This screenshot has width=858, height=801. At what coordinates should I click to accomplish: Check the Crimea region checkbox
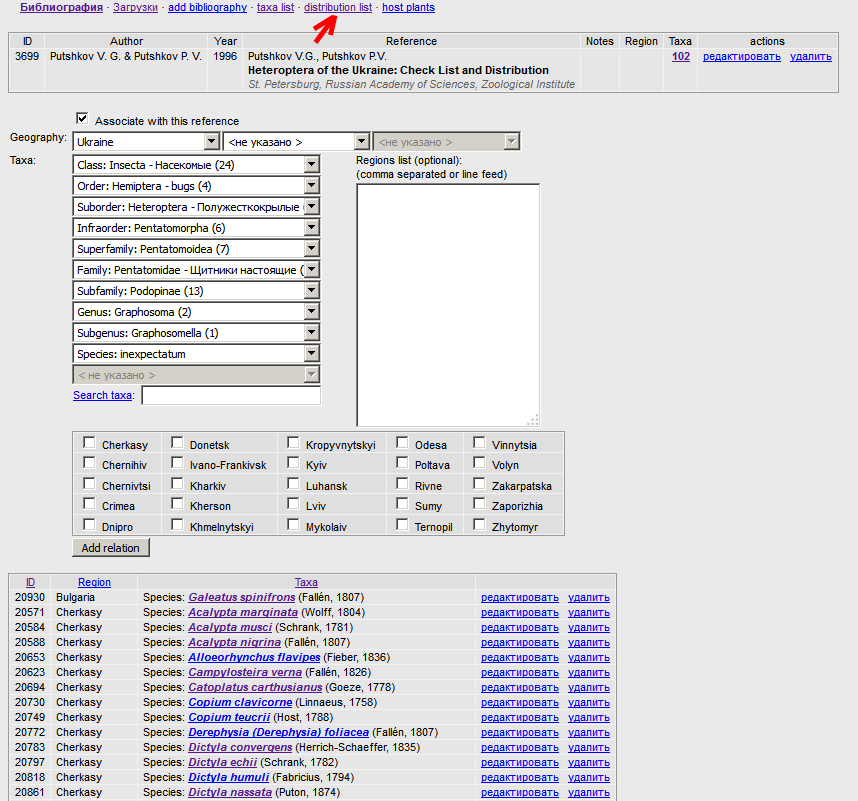click(x=90, y=504)
